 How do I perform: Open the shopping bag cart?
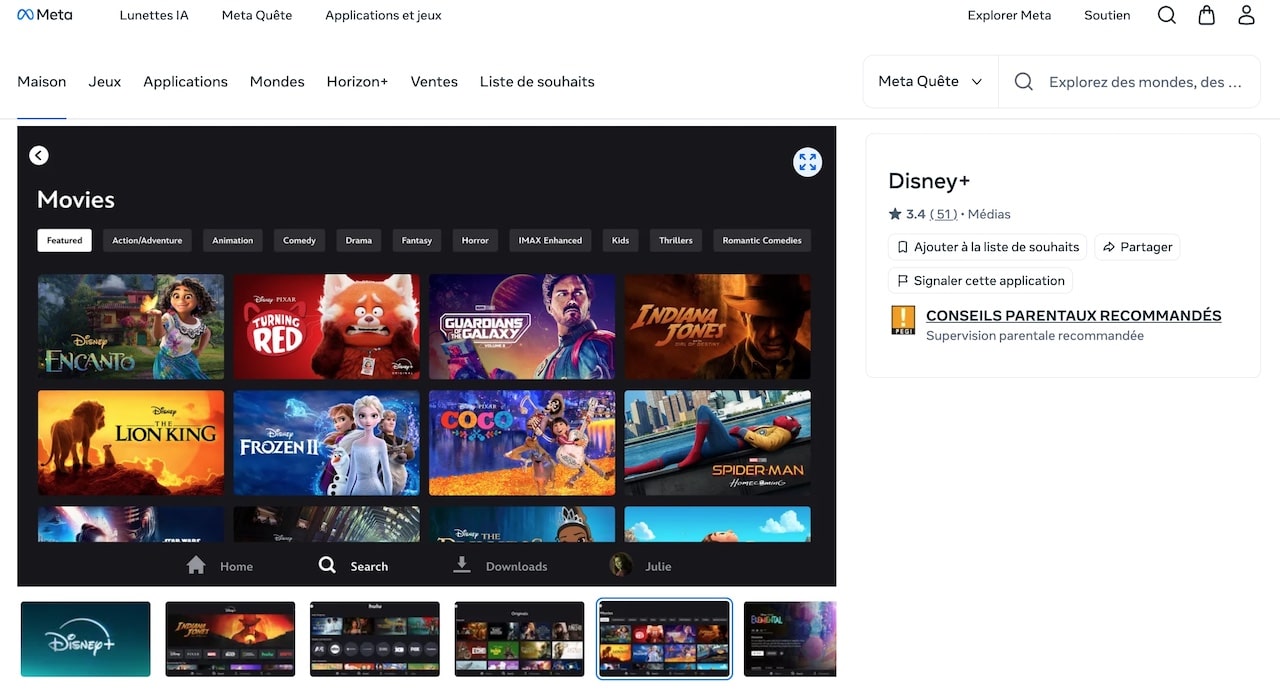pos(1207,15)
